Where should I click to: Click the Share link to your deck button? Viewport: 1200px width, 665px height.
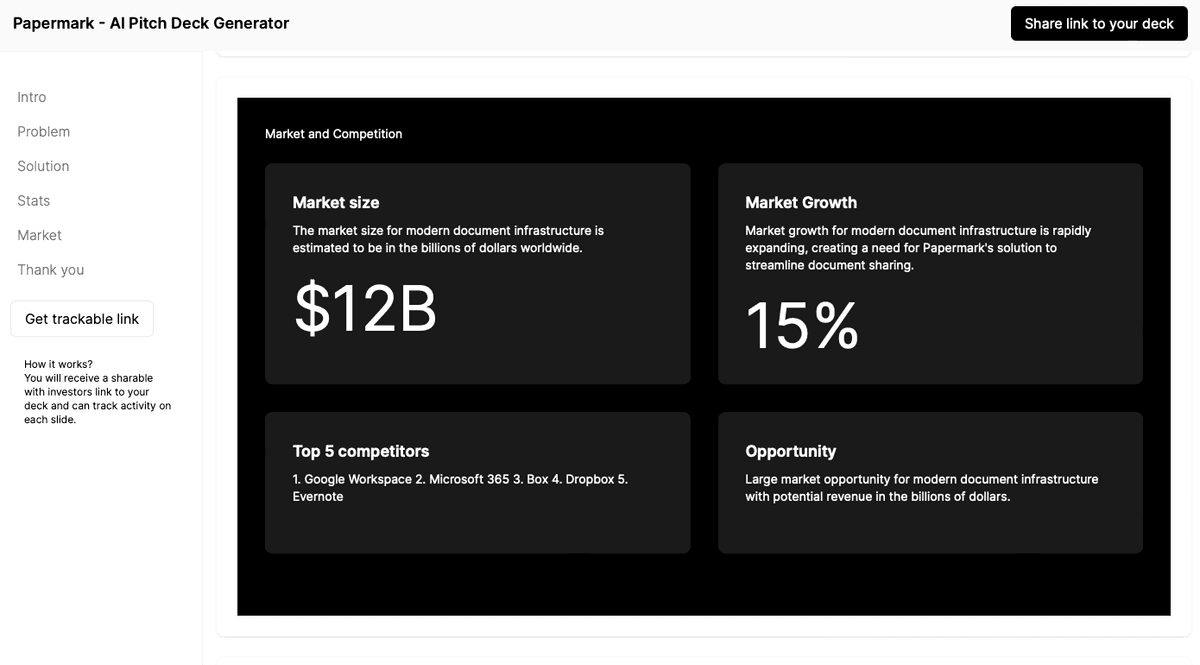click(1098, 23)
